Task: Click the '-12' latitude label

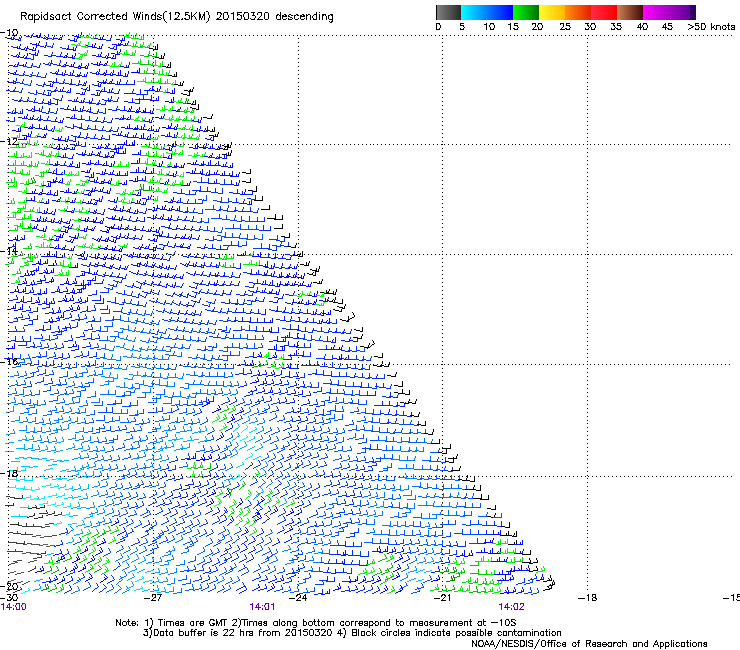Action: tap(9, 141)
